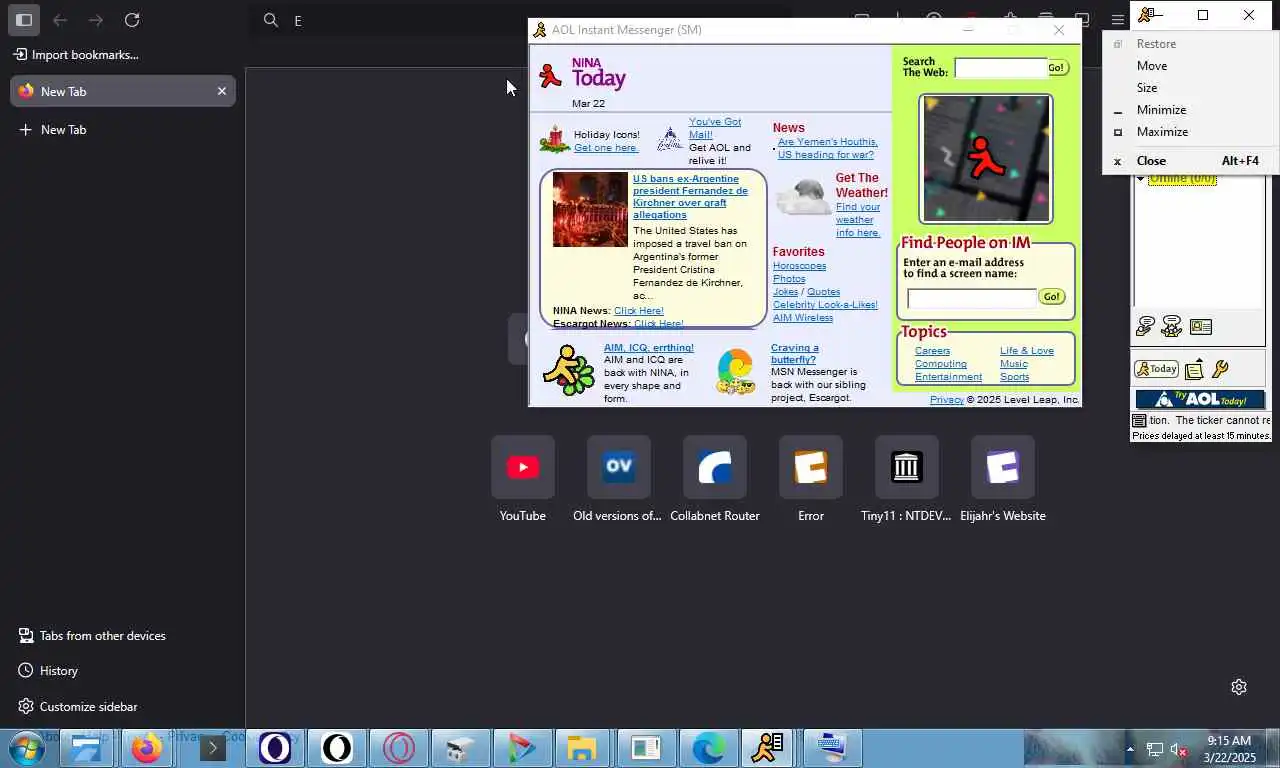Click the Windows Start orb
Screen dimensions: 1280x768
point(26,748)
